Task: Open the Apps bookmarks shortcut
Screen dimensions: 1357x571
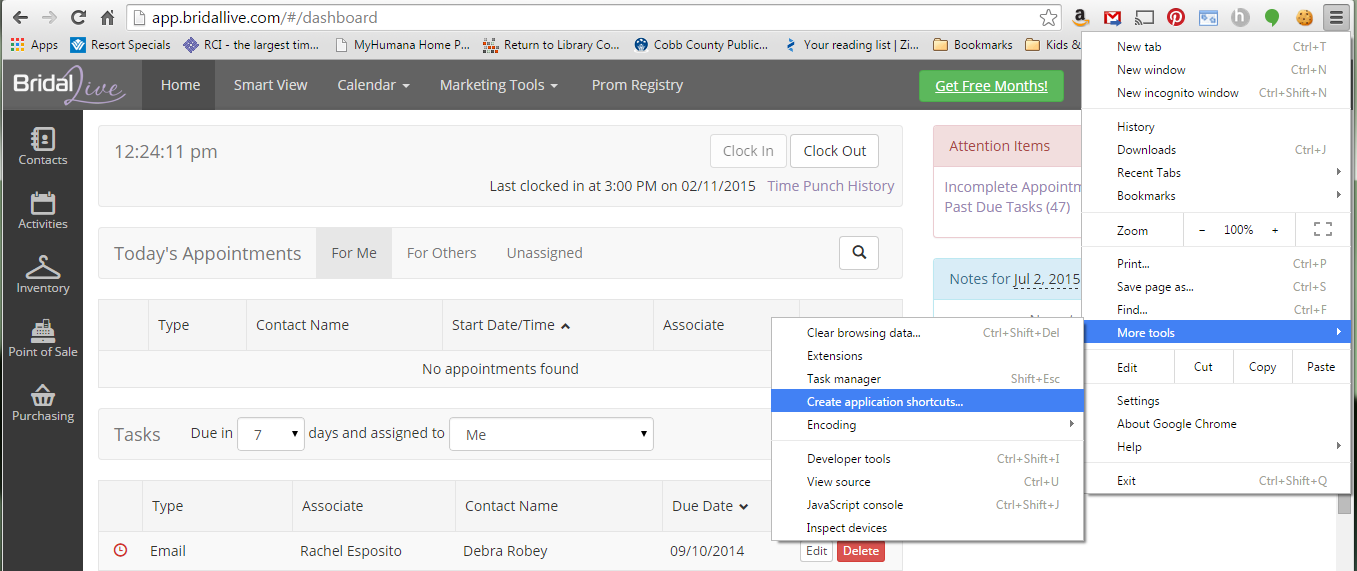Action: pyautogui.click(x=35, y=45)
